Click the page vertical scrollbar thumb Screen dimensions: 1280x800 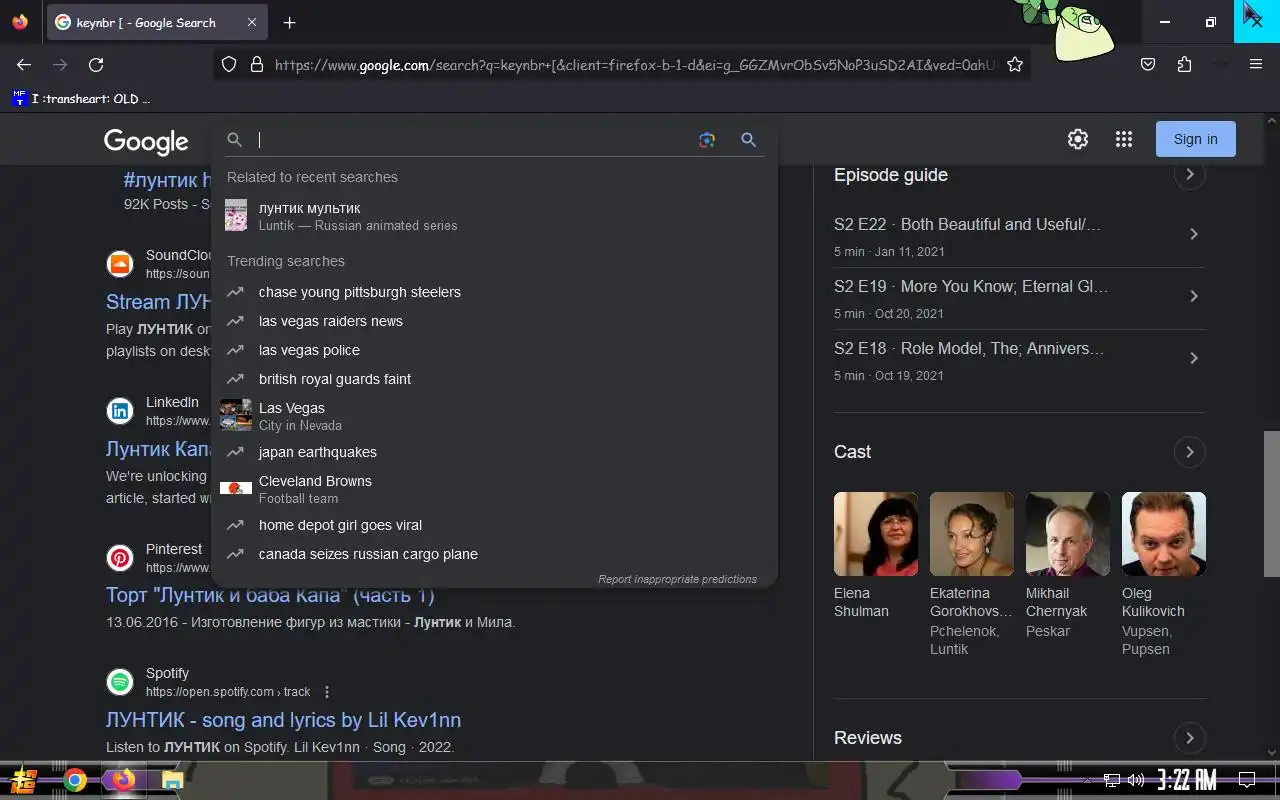point(1271,504)
